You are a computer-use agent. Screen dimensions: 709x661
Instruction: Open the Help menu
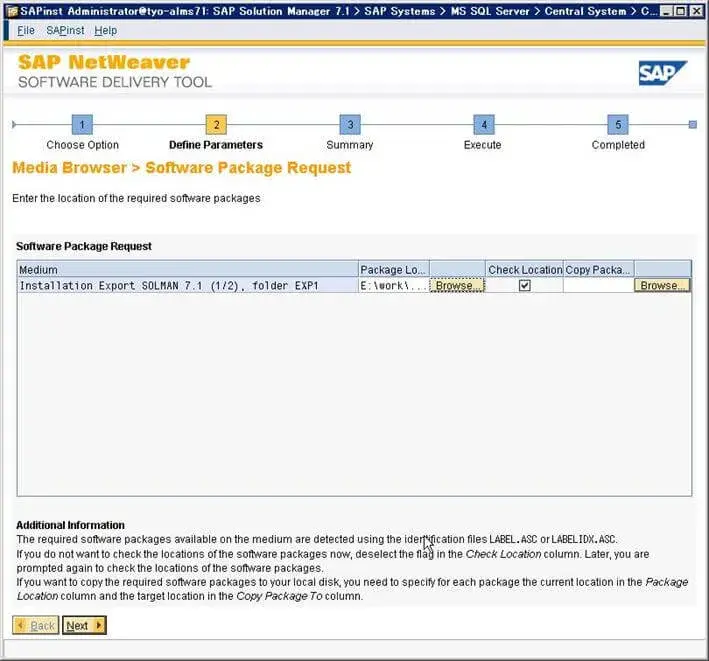105,30
